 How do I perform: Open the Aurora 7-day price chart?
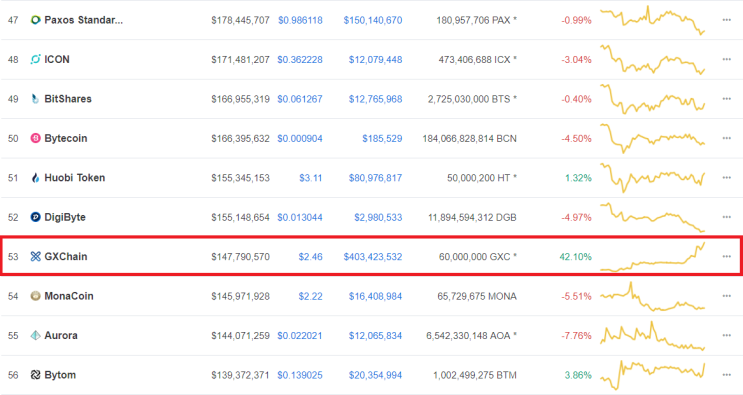click(652, 336)
